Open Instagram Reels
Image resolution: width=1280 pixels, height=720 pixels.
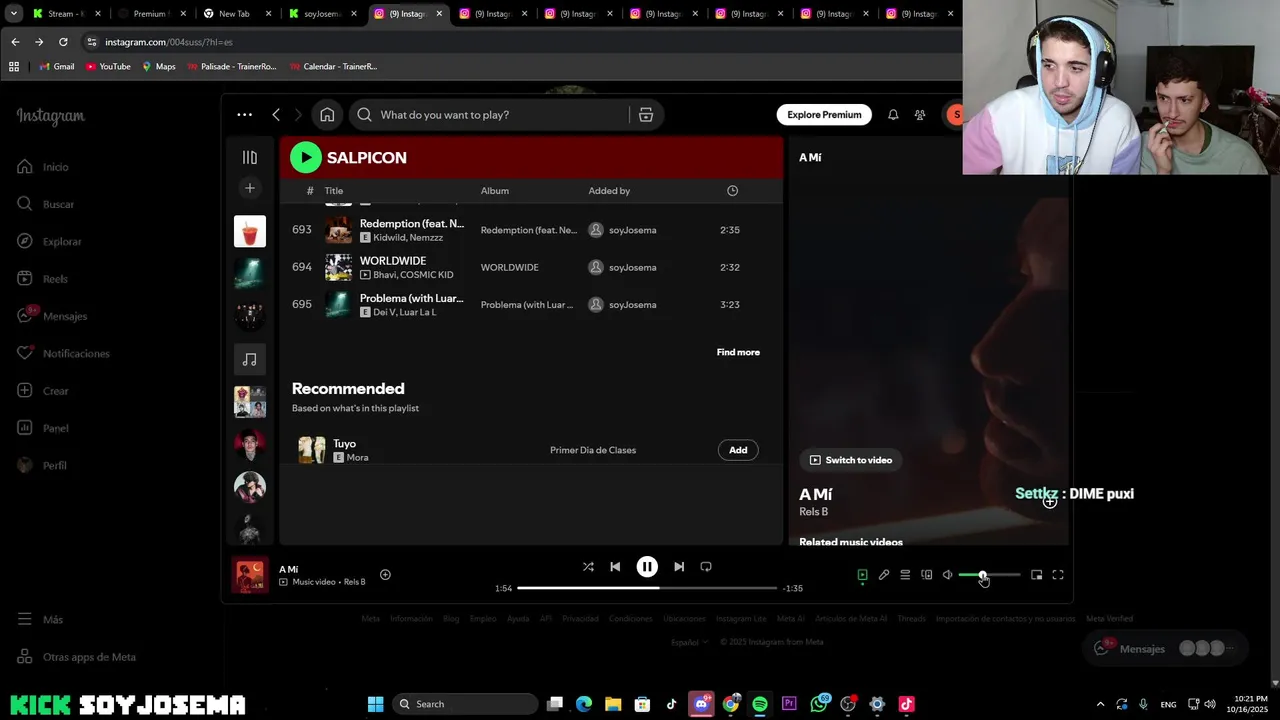pos(42,279)
